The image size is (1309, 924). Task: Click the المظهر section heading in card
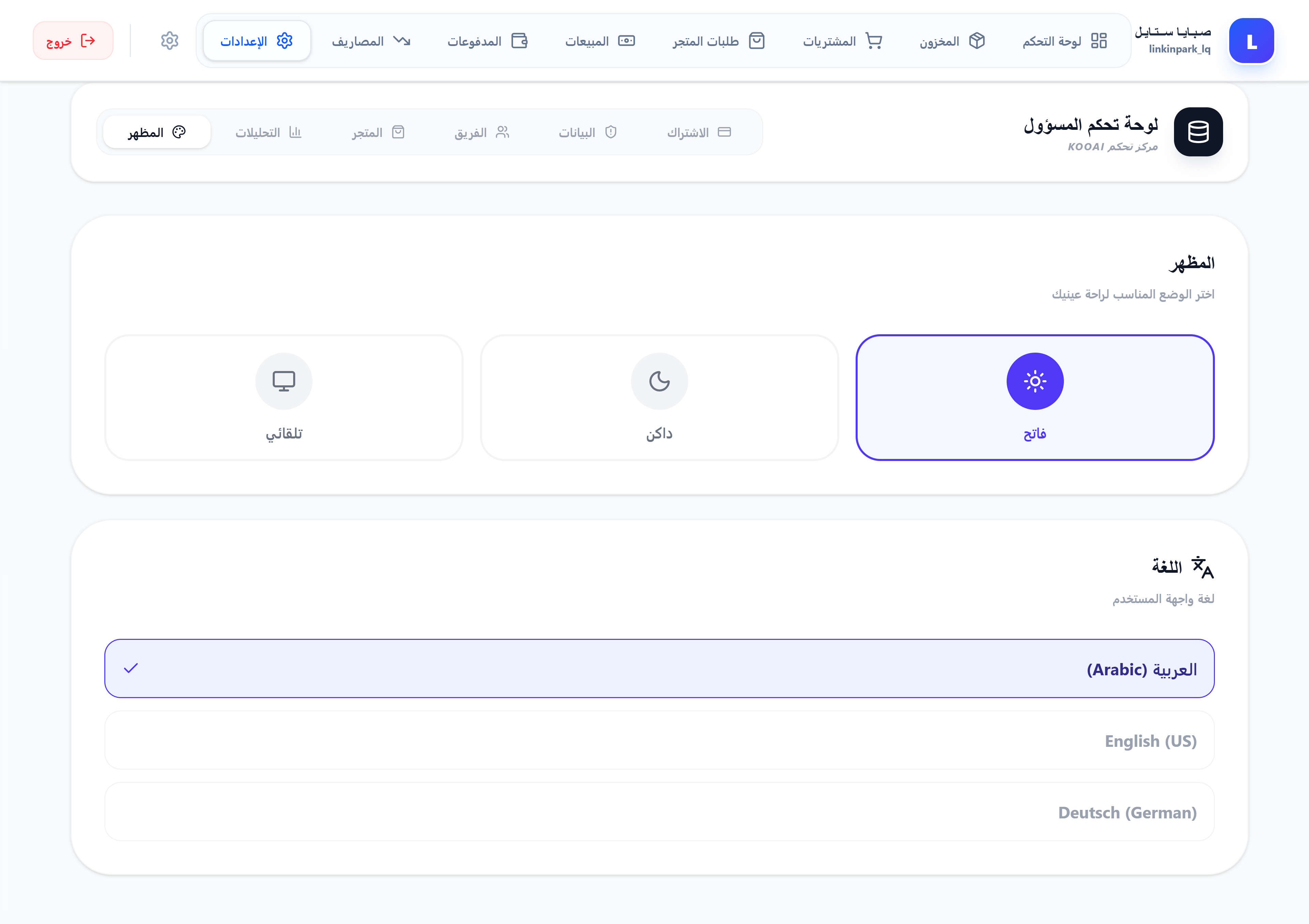tap(1191, 263)
